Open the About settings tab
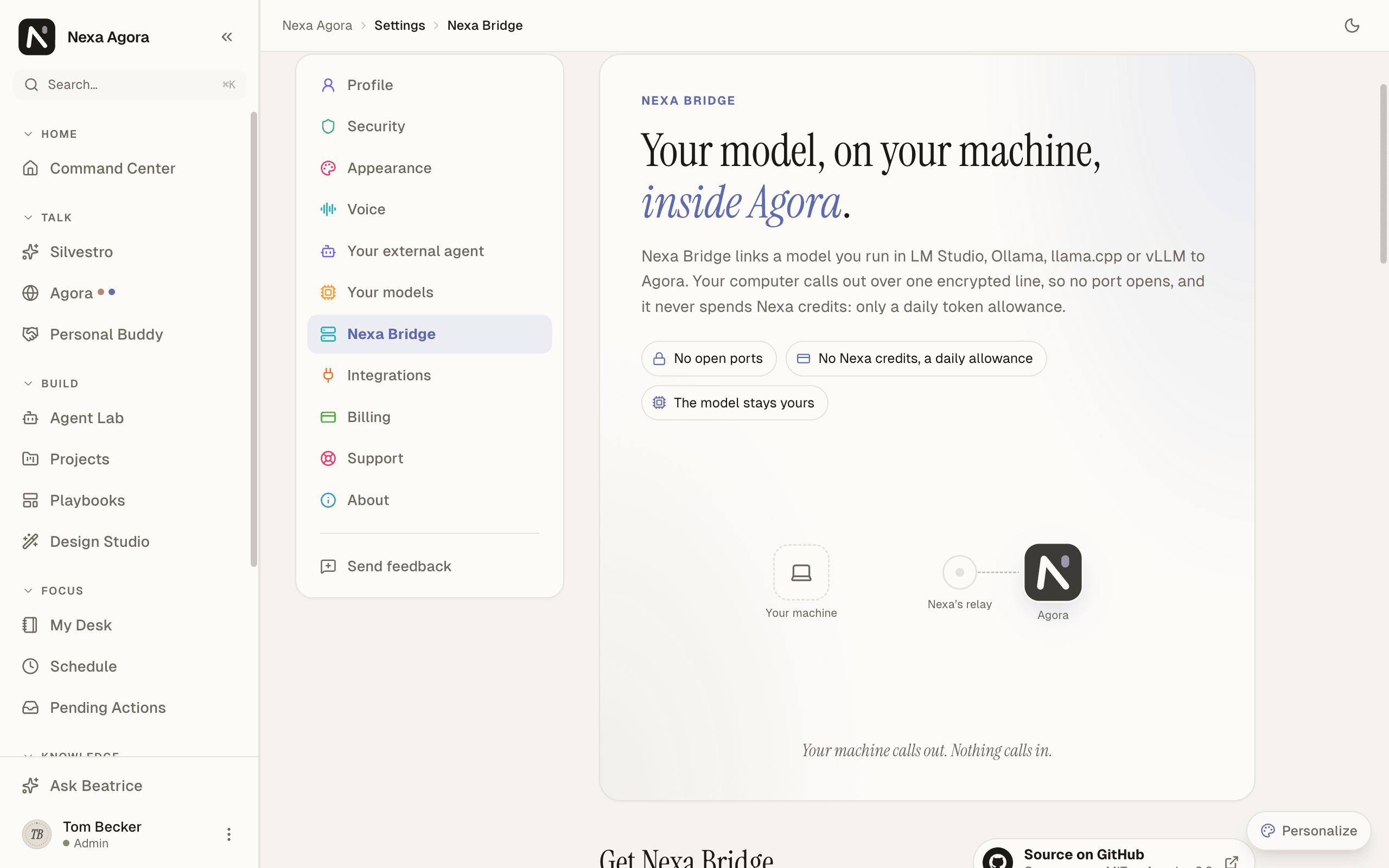1389x868 pixels. pos(429,500)
